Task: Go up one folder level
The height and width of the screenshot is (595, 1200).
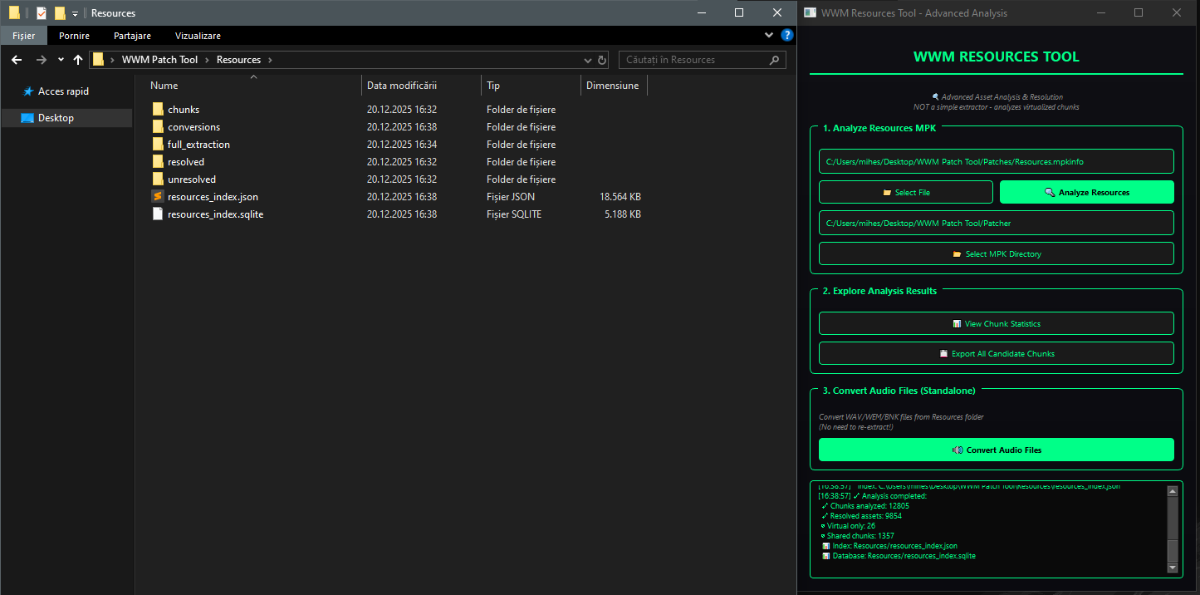Action: pos(78,60)
